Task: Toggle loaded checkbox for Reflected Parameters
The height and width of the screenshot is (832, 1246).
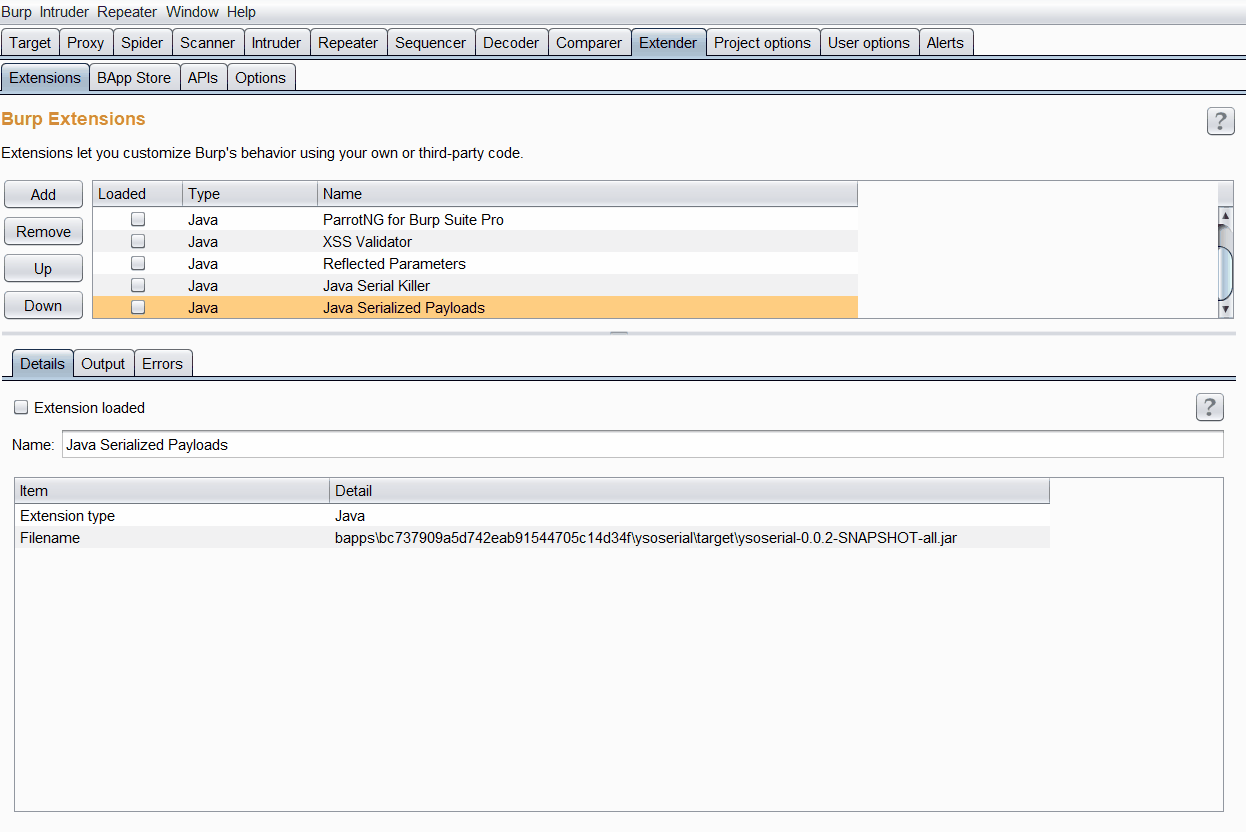Action: pyautogui.click(x=138, y=263)
